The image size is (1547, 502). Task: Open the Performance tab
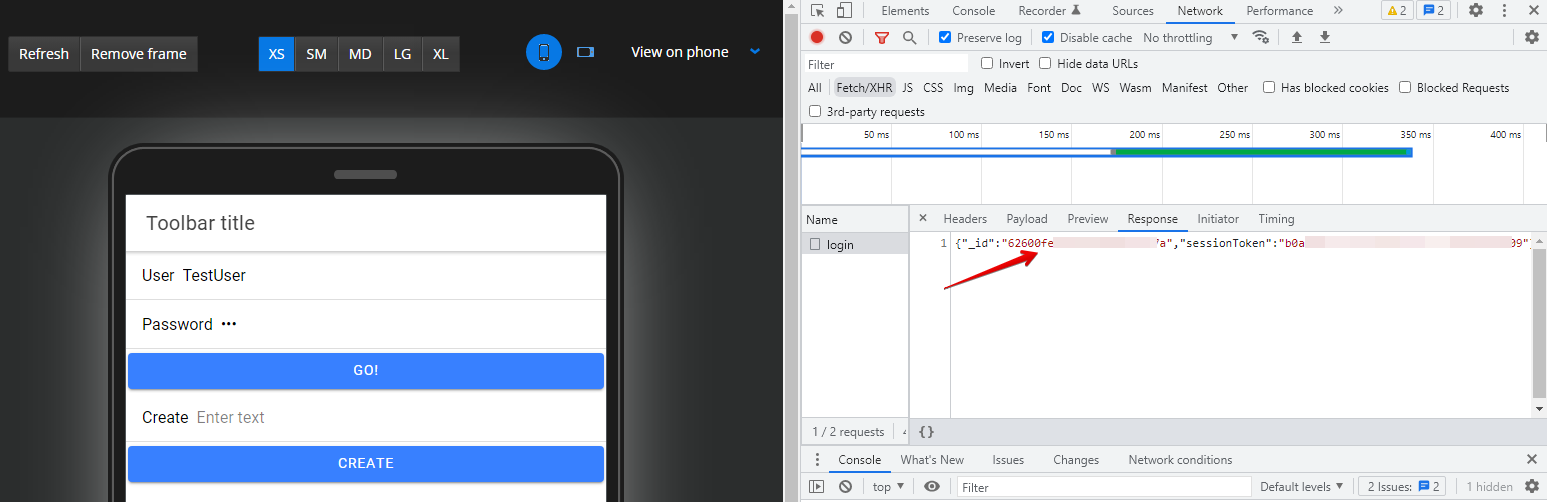[1279, 11]
